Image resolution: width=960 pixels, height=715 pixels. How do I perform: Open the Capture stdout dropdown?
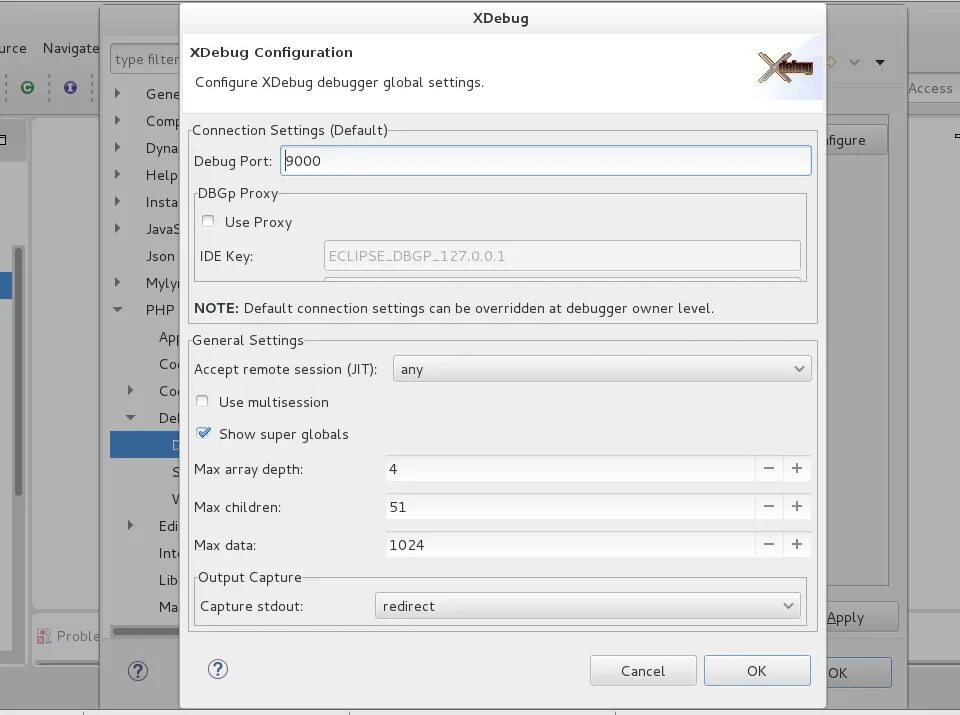click(x=587, y=606)
